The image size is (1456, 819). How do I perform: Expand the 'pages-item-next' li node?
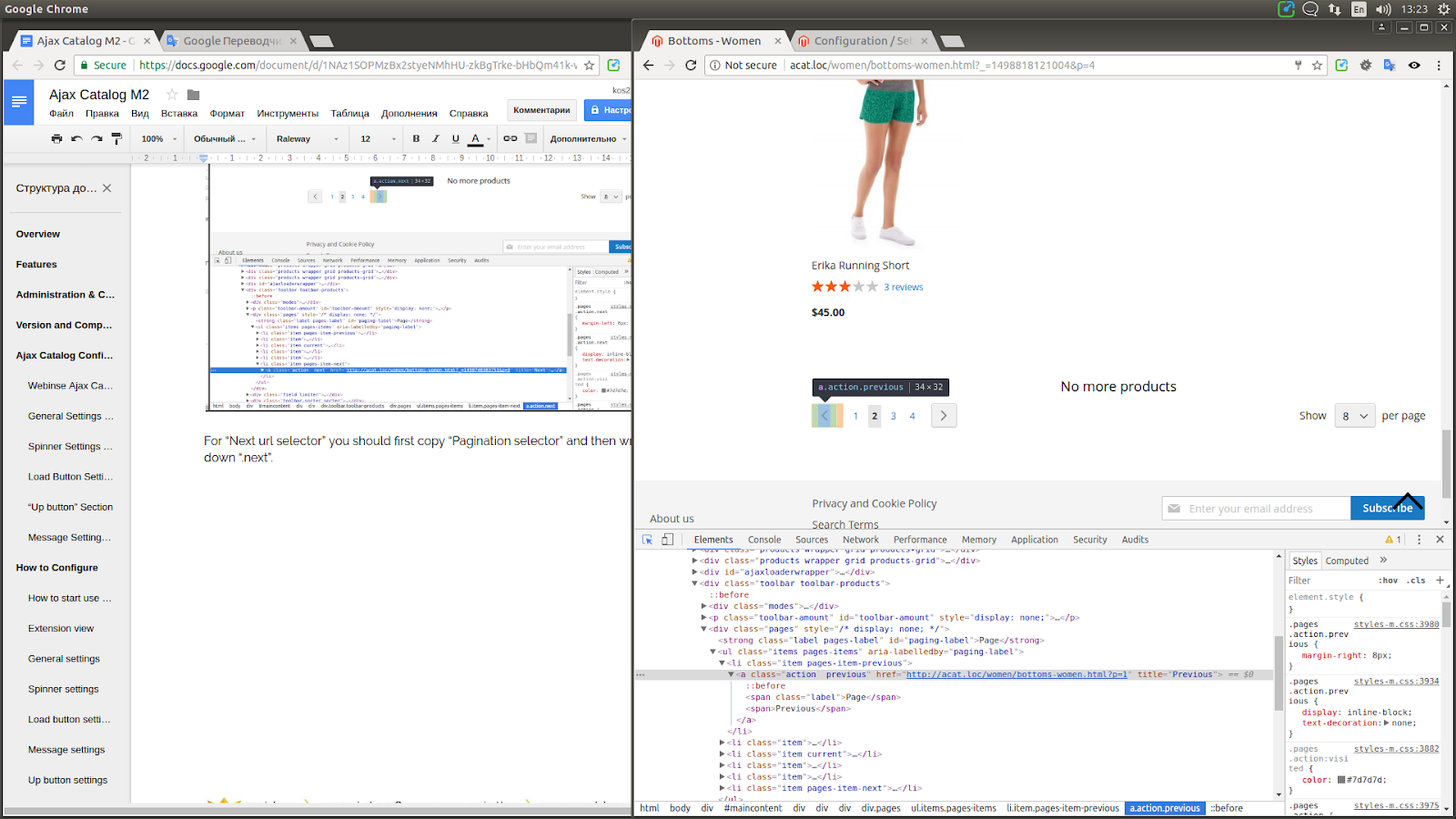pos(723,788)
